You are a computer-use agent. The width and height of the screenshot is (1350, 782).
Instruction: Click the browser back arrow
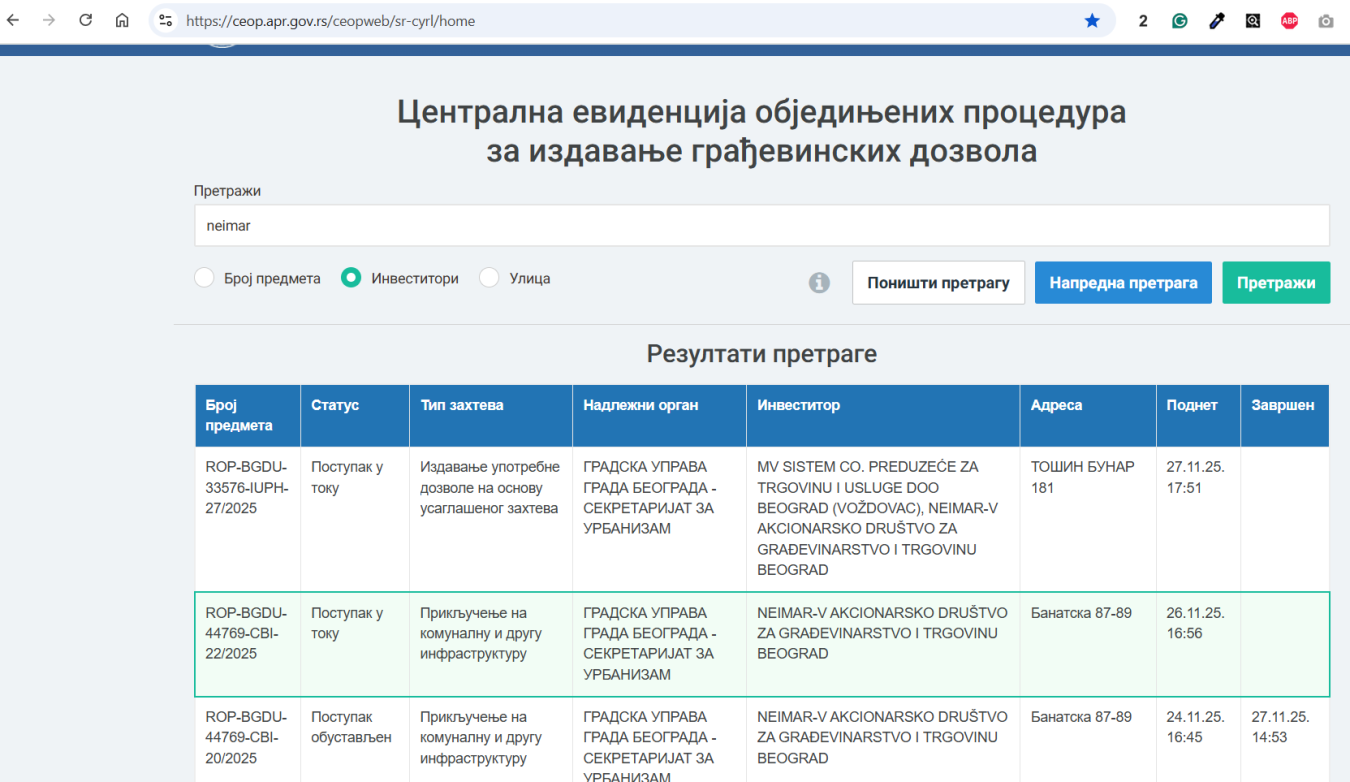pyautogui.click(x=14, y=20)
